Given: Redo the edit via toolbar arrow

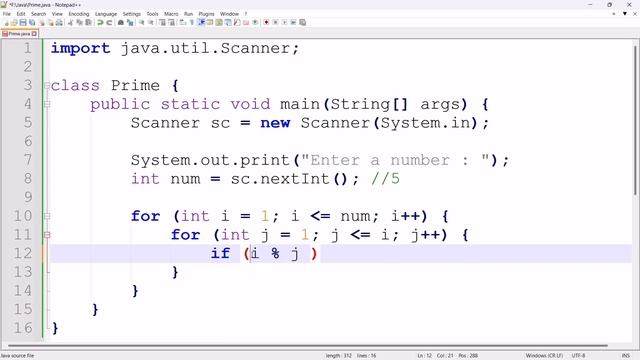Looking at the screenshot, I should point(109,22).
